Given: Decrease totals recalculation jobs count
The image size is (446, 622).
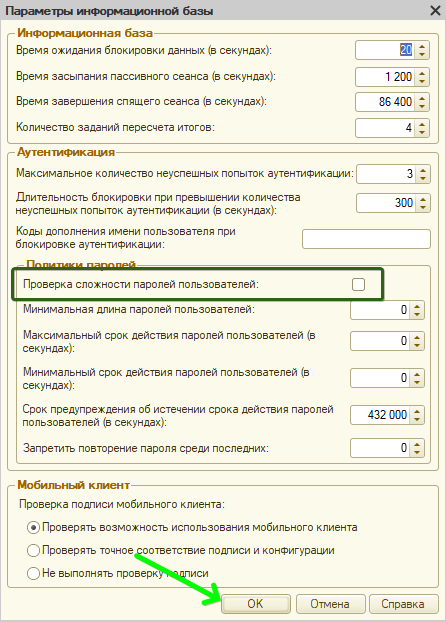Looking at the screenshot, I should (x=422, y=132).
